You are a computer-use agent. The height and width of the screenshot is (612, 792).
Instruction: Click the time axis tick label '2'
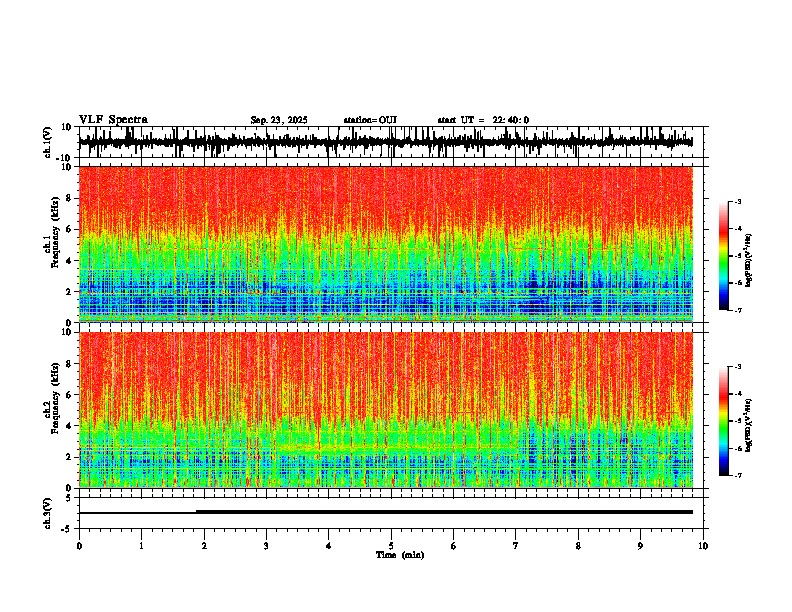coord(204,546)
